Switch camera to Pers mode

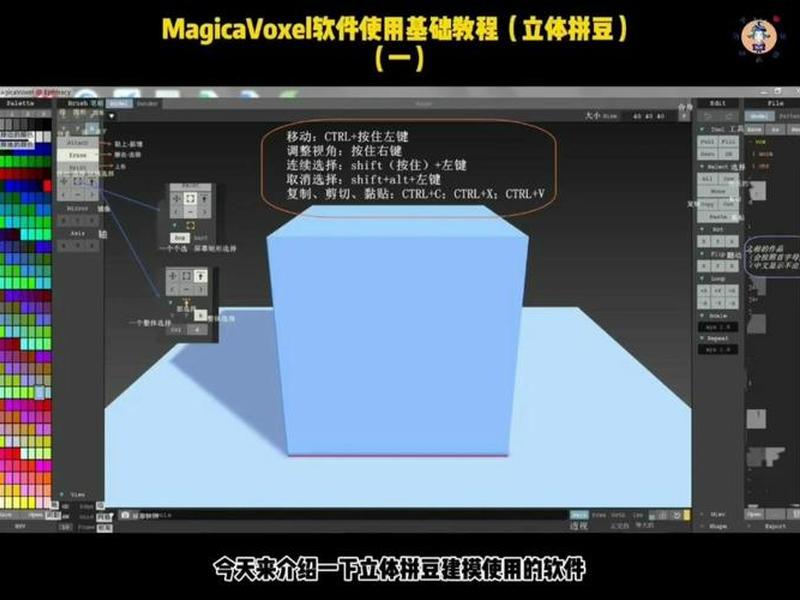click(x=579, y=515)
